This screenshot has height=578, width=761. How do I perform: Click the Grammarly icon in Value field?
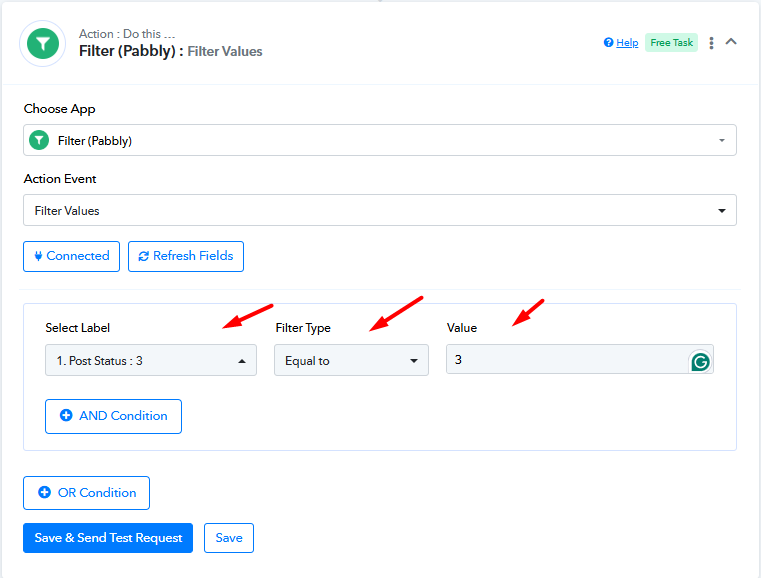point(700,362)
